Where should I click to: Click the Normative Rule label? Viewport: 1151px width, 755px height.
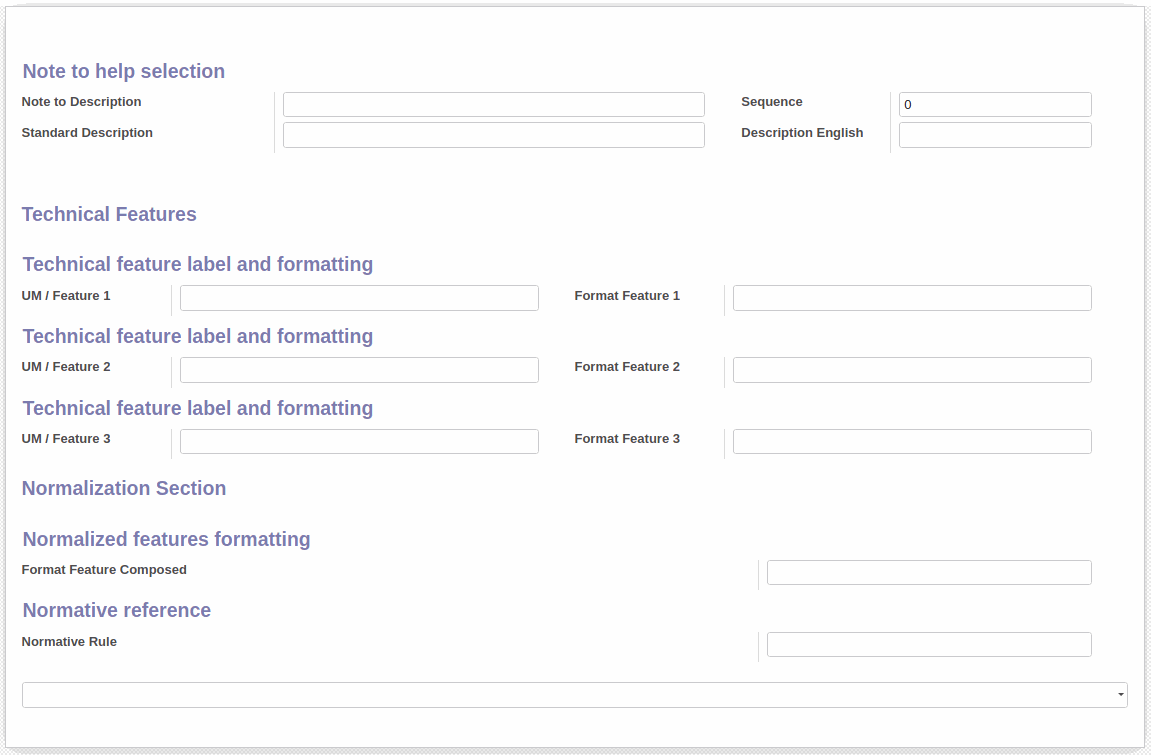(x=69, y=642)
